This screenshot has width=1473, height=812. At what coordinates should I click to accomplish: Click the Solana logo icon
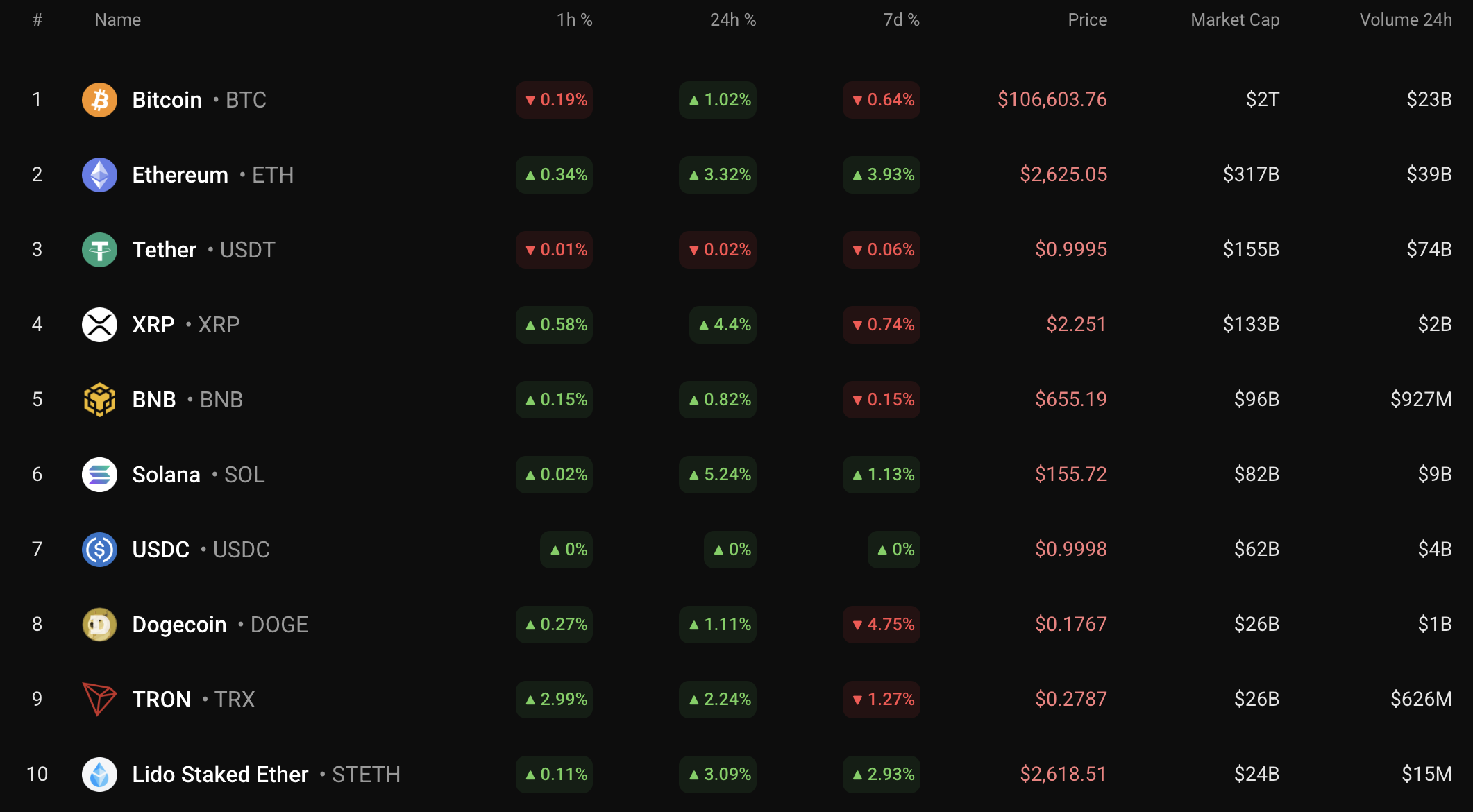tap(99, 475)
